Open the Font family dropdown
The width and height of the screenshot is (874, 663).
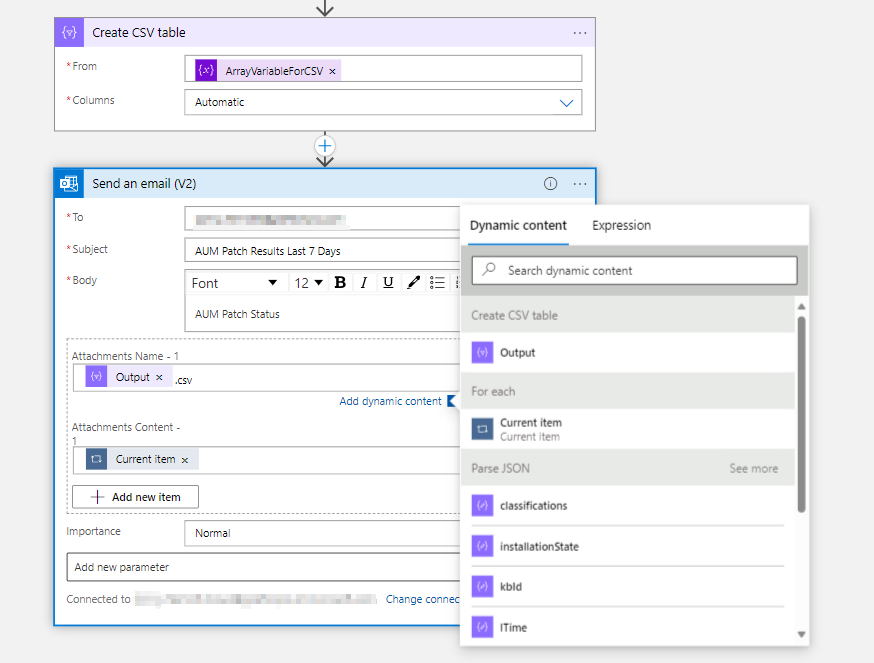pos(234,283)
